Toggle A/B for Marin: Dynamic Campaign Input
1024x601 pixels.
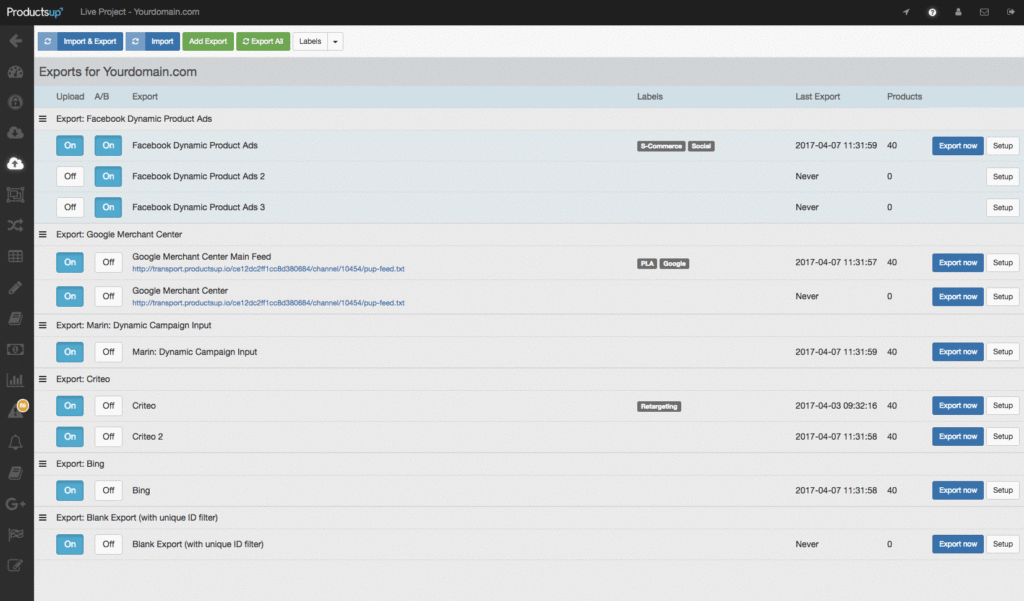(x=108, y=352)
